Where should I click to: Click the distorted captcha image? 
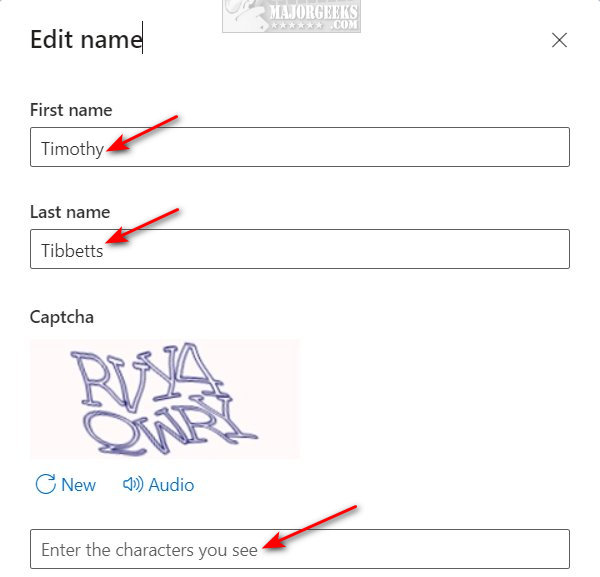165,399
